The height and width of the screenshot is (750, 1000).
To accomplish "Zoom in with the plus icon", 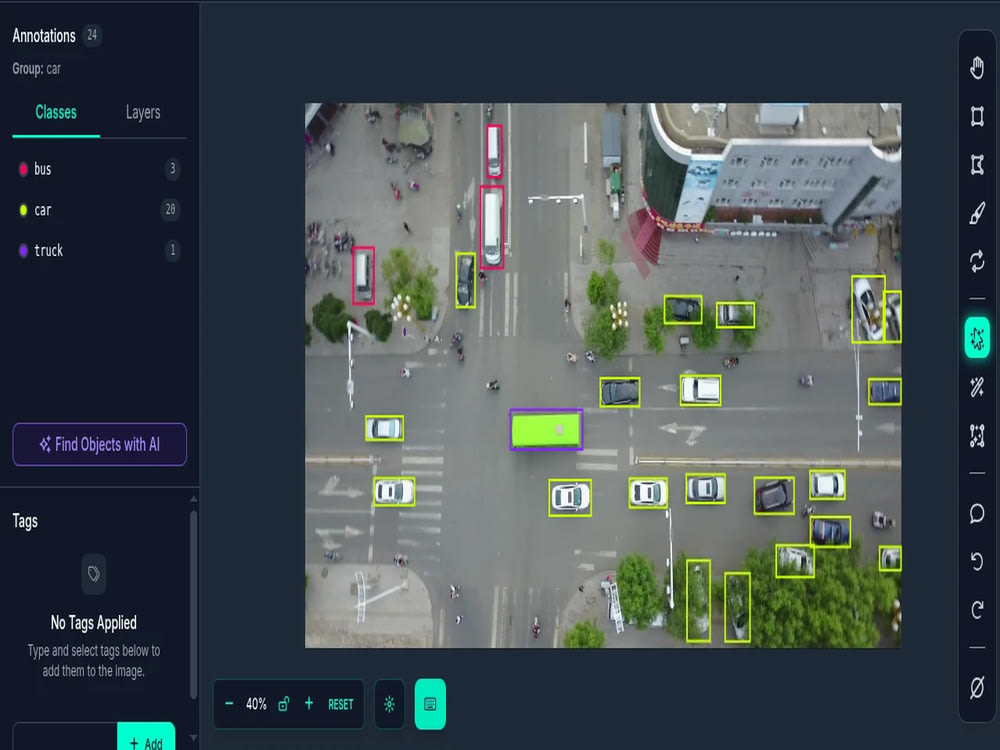I will (x=309, y=703).
